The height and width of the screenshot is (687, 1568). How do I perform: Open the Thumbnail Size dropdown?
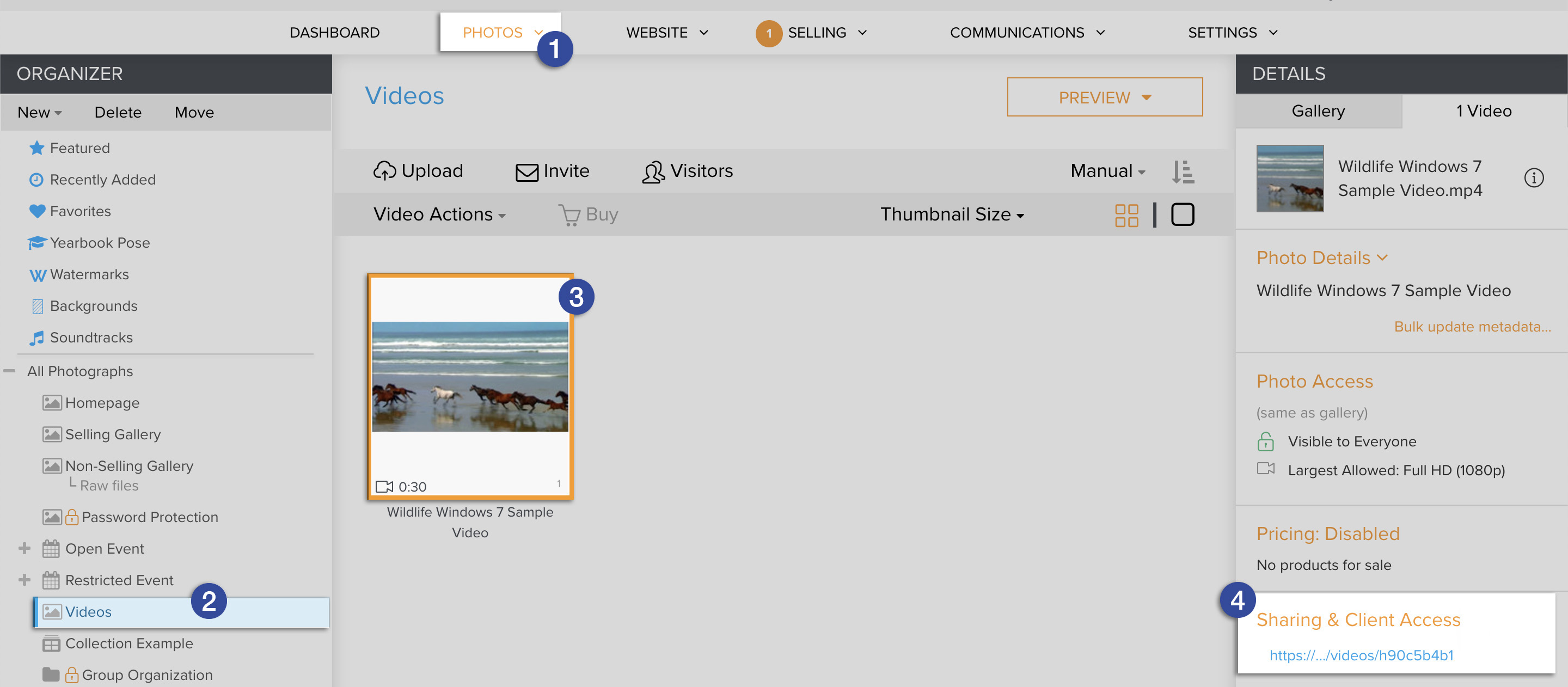(x=952, y=215)
